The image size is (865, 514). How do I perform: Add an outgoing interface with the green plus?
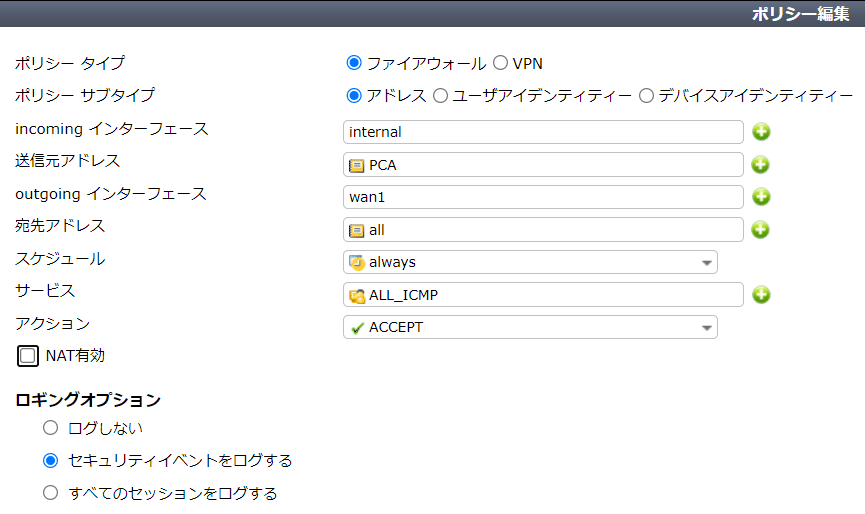pos(761,197)
